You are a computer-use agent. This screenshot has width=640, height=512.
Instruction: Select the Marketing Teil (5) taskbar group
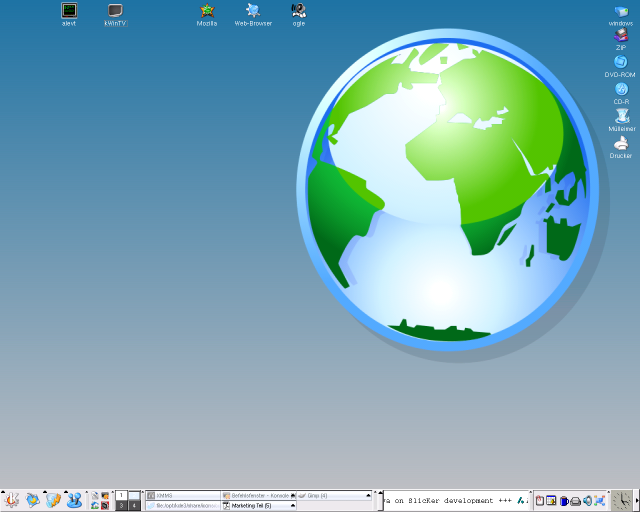click(258, 505)
